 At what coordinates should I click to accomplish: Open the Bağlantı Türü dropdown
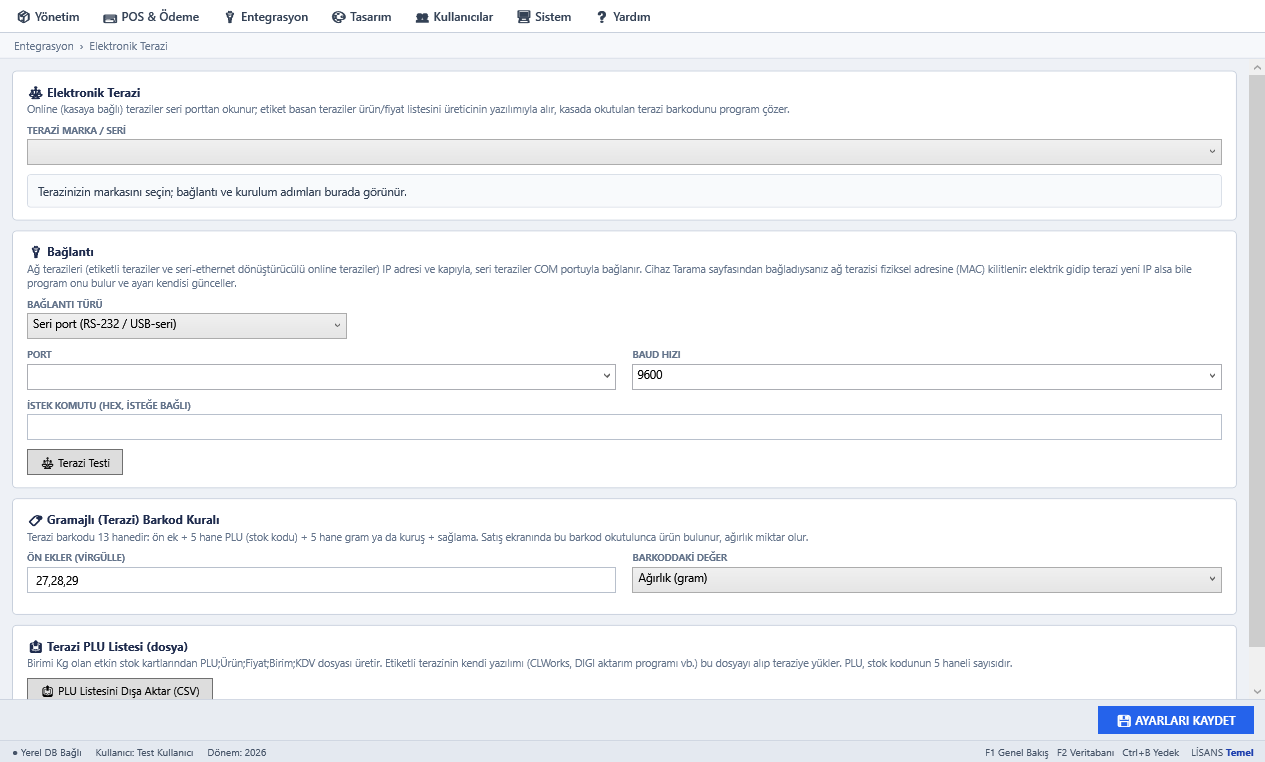(187, 325)
